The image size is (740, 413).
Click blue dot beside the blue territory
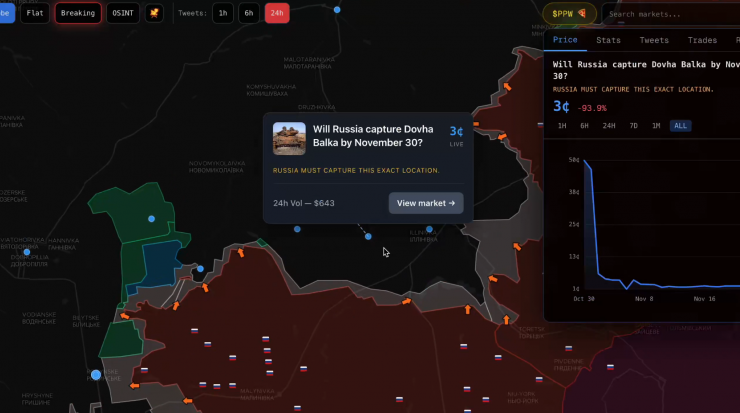click(200, 268)
